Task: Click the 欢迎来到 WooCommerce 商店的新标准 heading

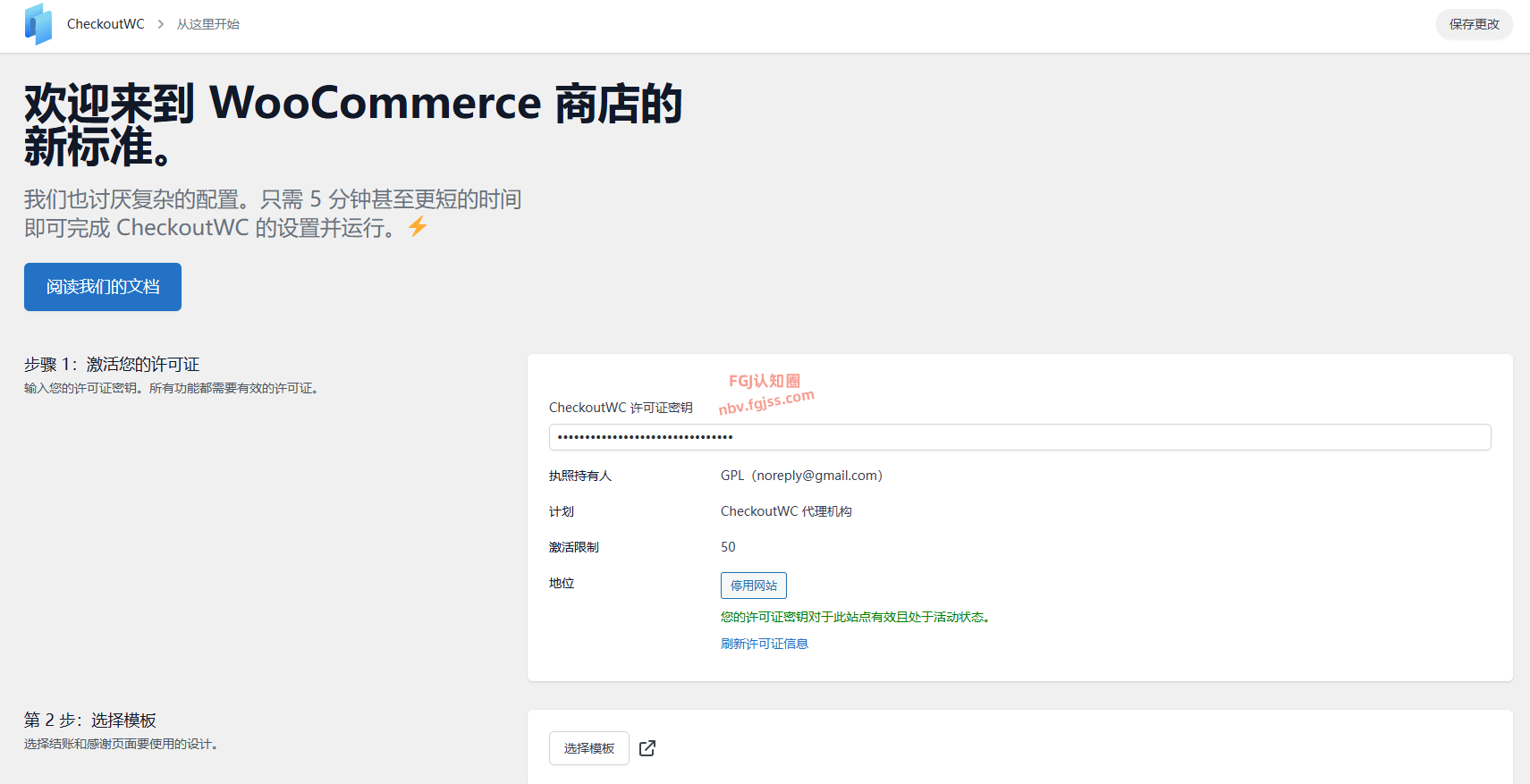Action: point(353,125)
